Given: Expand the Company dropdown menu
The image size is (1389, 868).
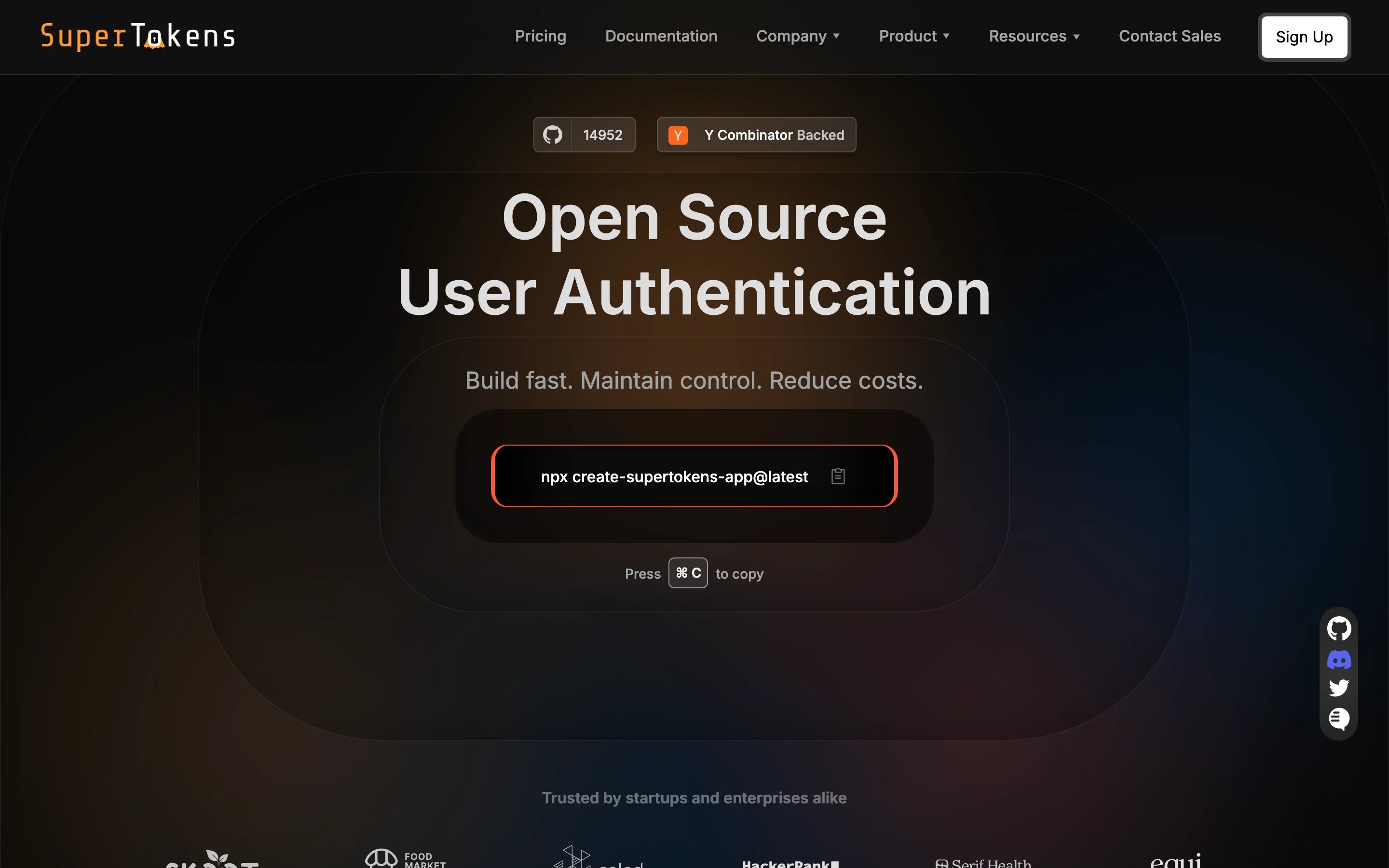Looking at the screenshot, I should 798,36.
